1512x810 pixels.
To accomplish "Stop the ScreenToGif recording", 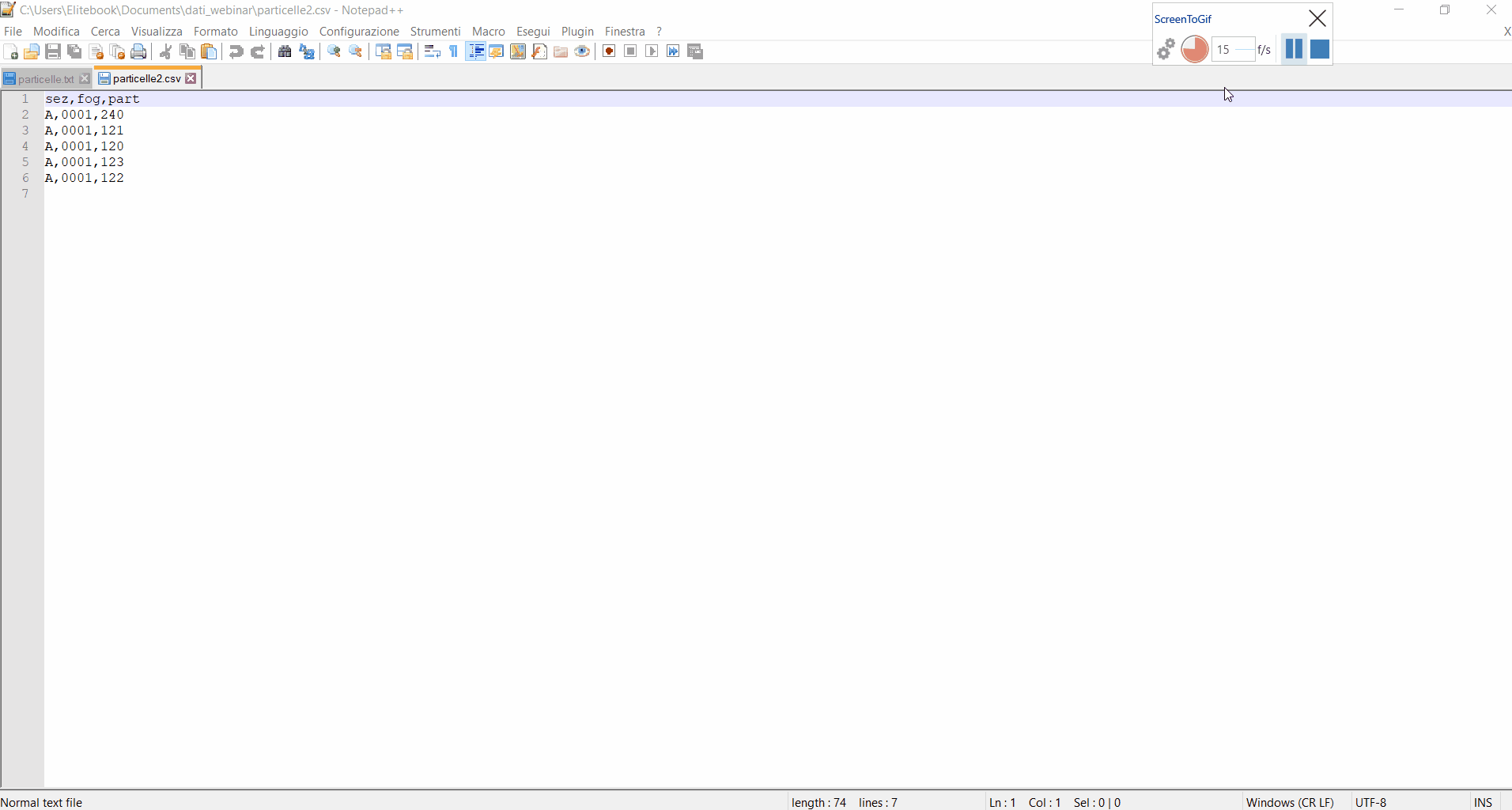I will point(1320,49).
